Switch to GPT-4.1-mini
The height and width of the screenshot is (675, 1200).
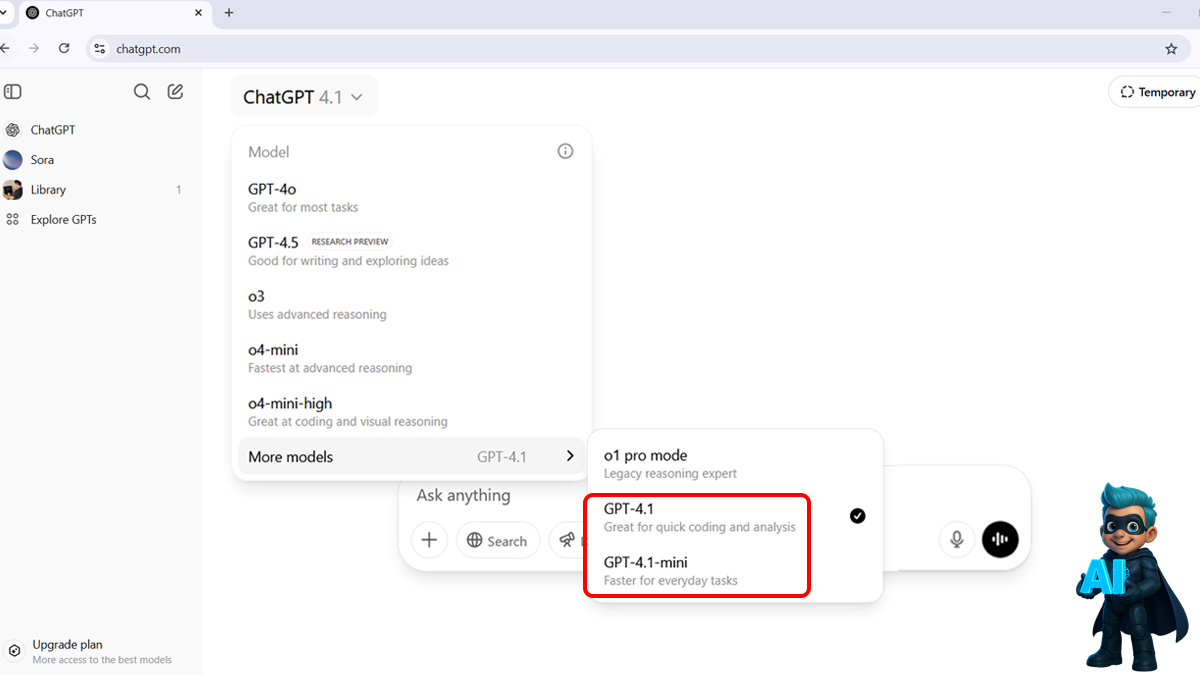[735, 570]
